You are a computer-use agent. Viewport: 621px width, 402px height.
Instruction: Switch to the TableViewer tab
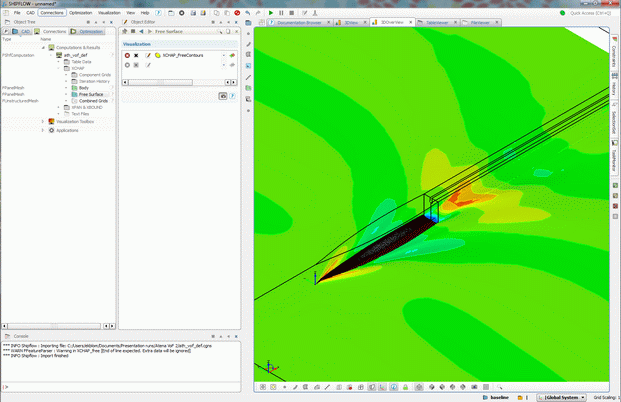[437, 21]
